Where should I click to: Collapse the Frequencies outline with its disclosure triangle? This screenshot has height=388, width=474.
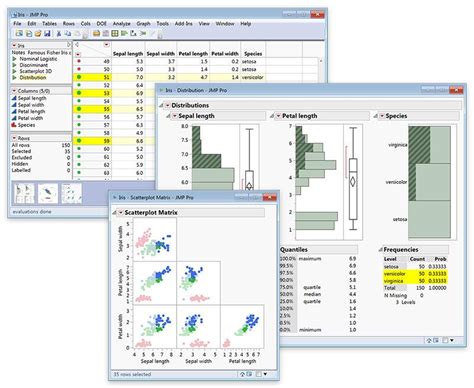click(380, 250)
